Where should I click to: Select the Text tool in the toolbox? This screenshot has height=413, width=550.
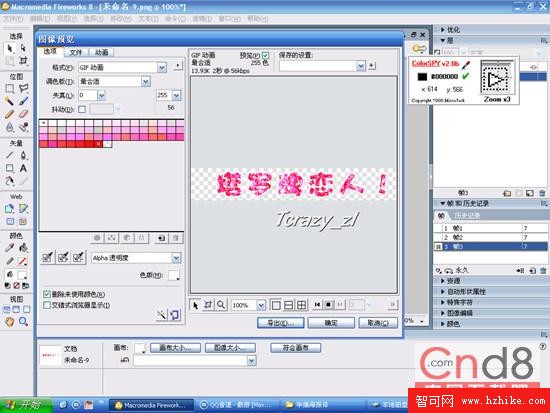[23, 168]
